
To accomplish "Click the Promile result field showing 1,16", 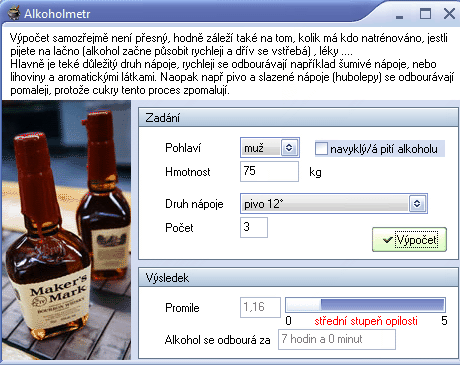I will [260, 307].
